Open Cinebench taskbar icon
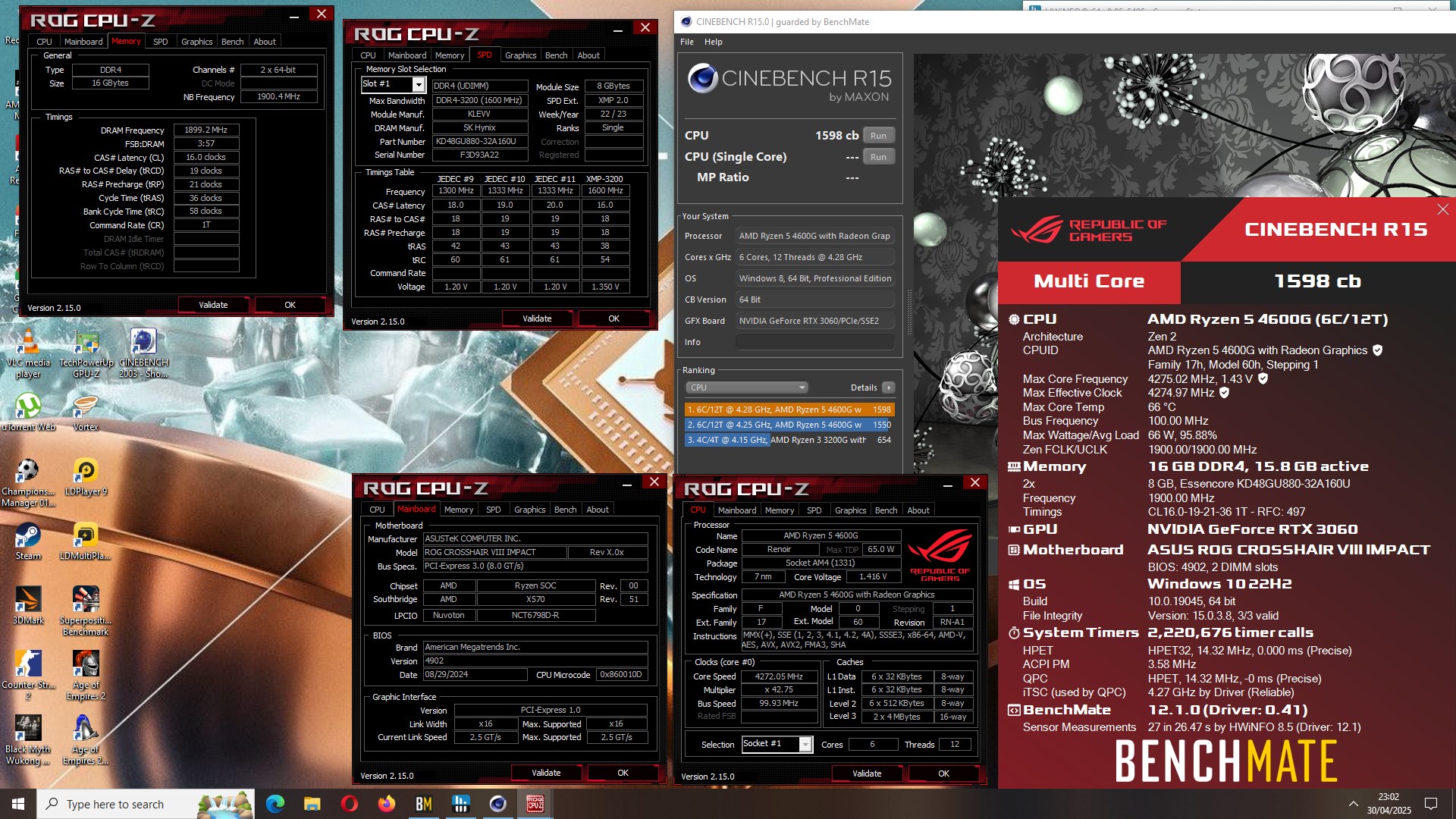 [x=497, y=804]
